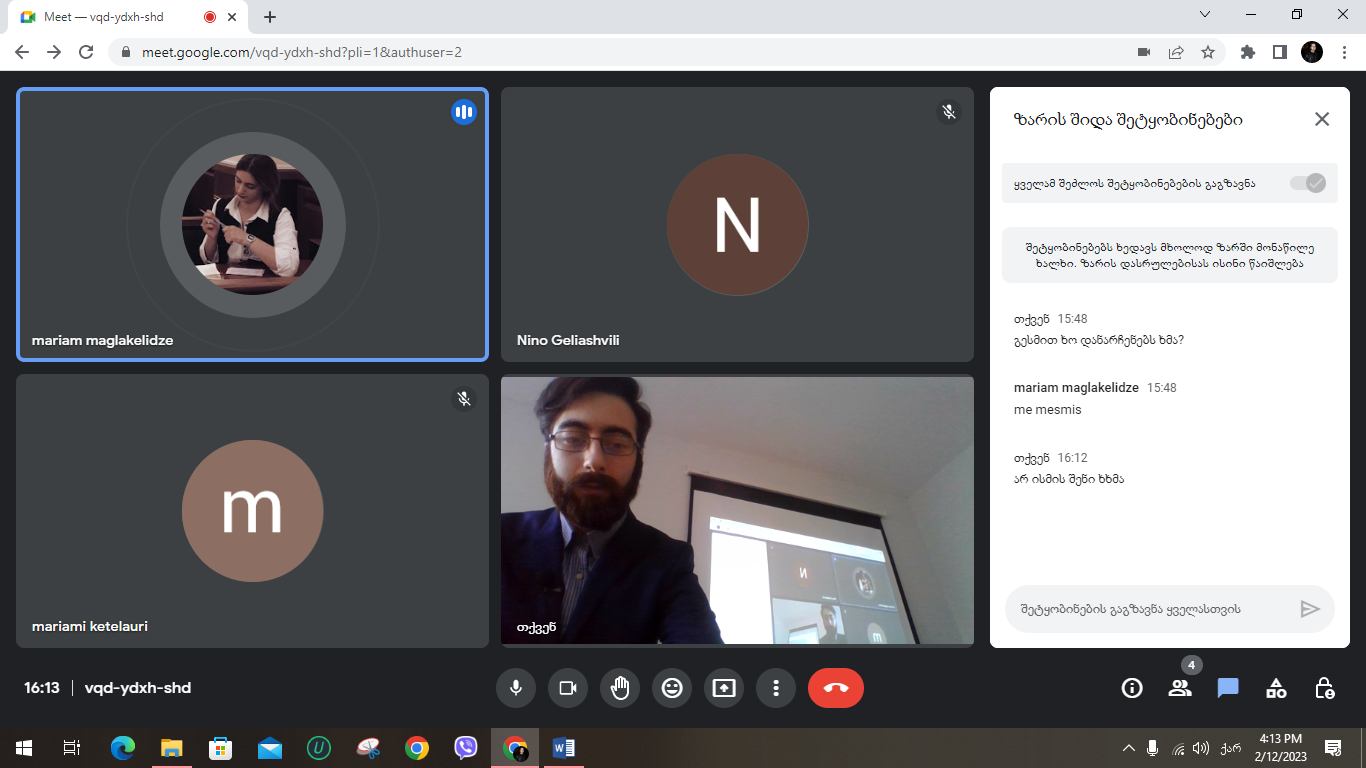Open Chrome three-dot menu
Screen dimensions: 1366x768
(x=1345, y=52)
